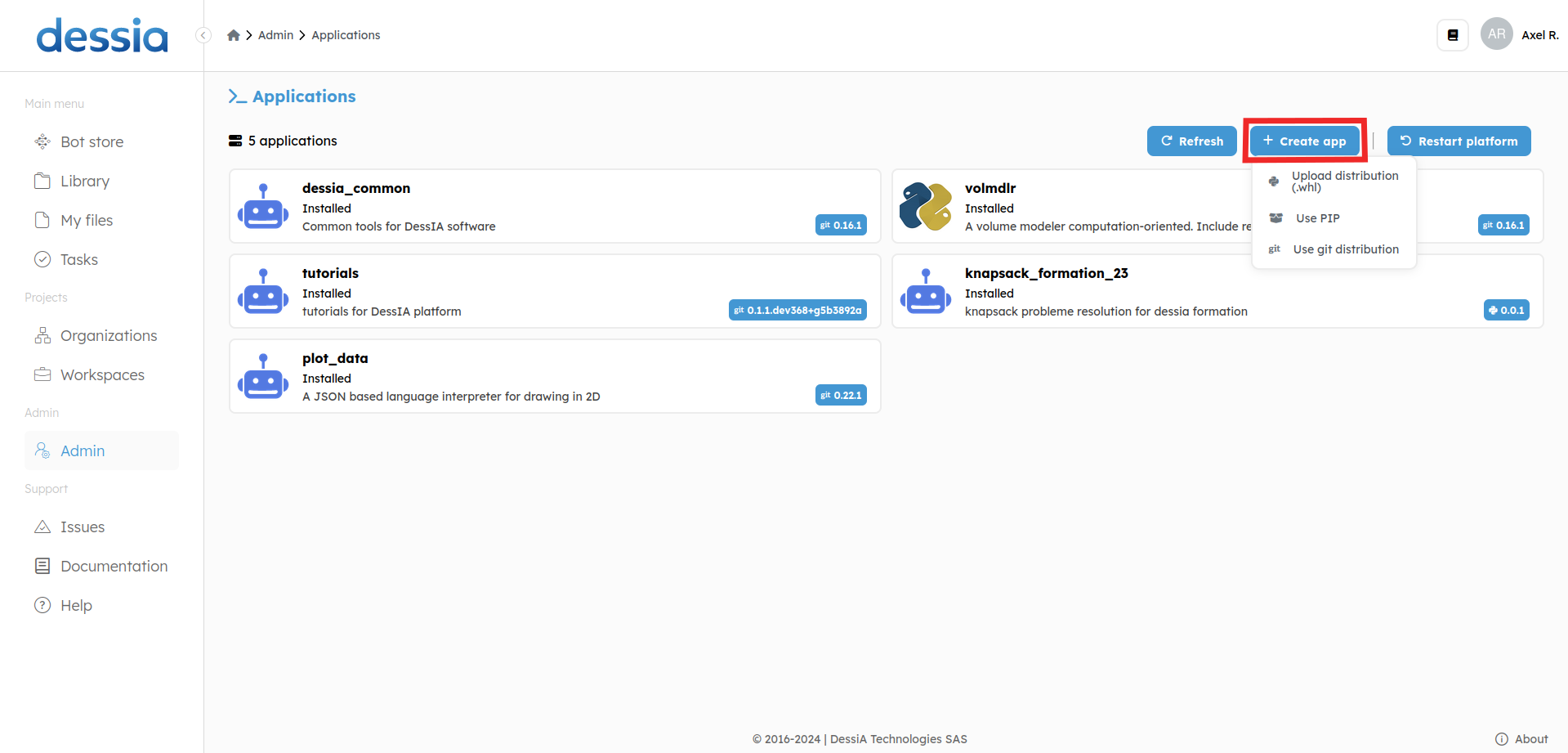The height and width of the screenshot is (753, 1568).
Task: Click the git 0.16.1 badge on dessia_common
Action: [x=841, y=225]
